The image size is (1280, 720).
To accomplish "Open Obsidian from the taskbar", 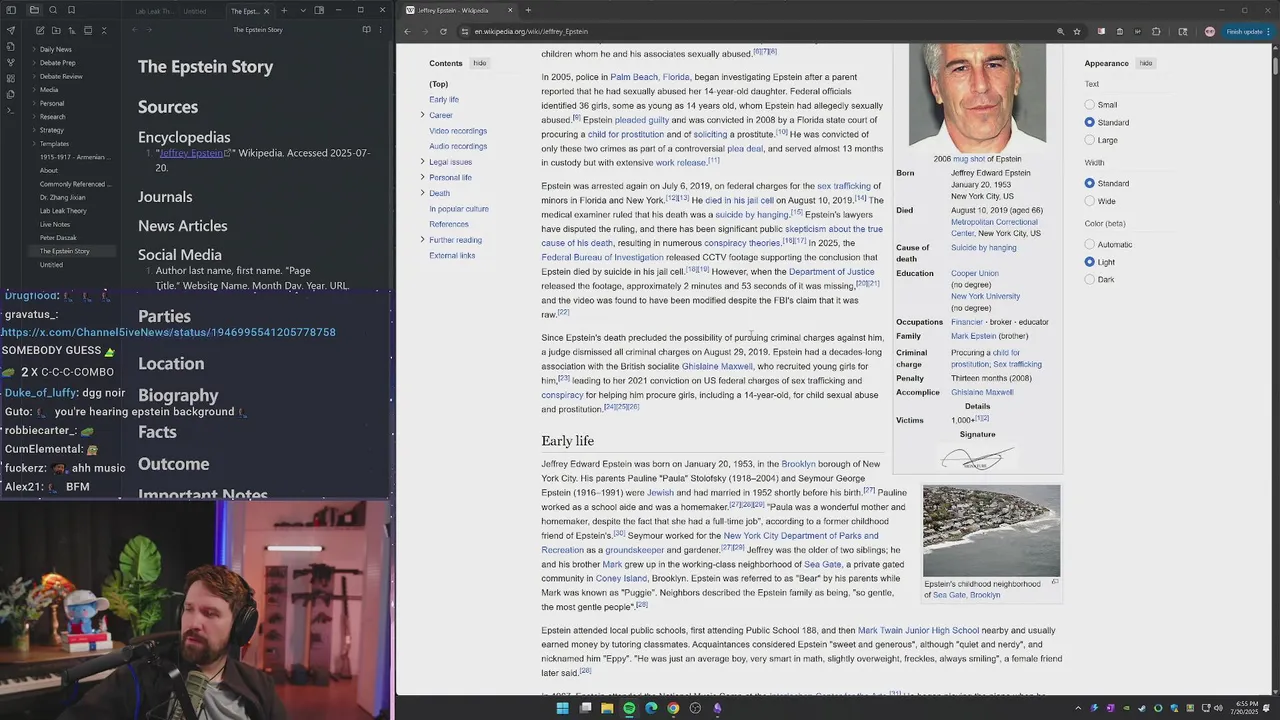I will [x=717, y=708].
